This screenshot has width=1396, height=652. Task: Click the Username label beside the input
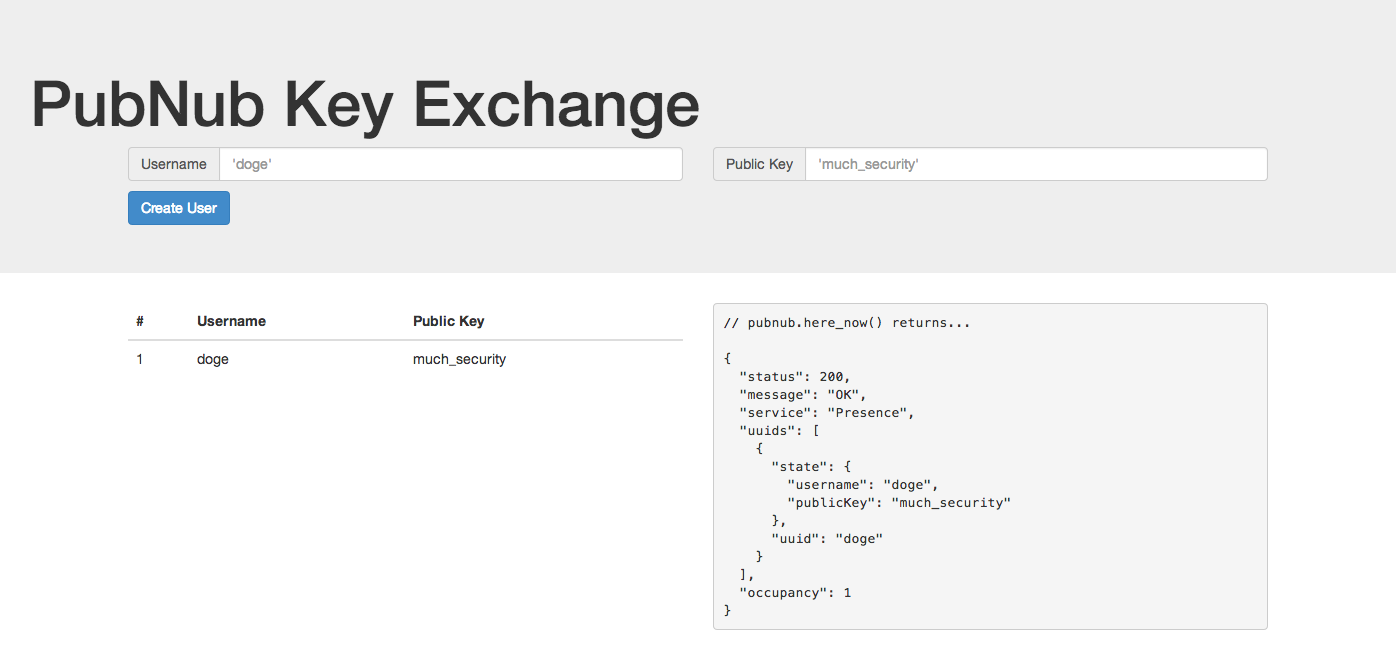tap(174, 164)
